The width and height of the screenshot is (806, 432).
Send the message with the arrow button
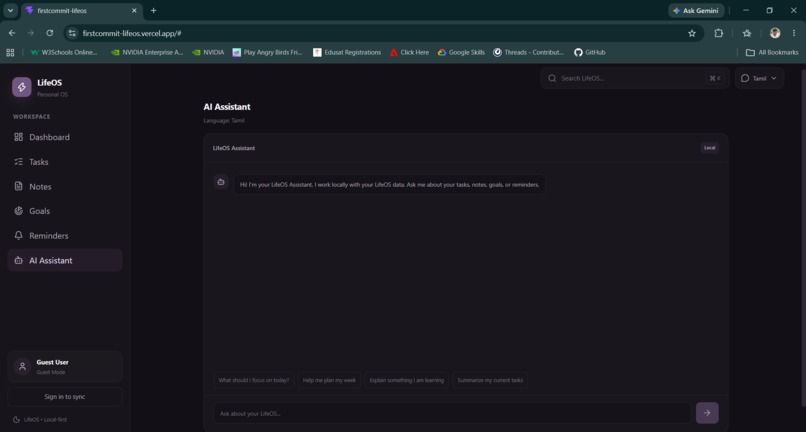(707, 413)
